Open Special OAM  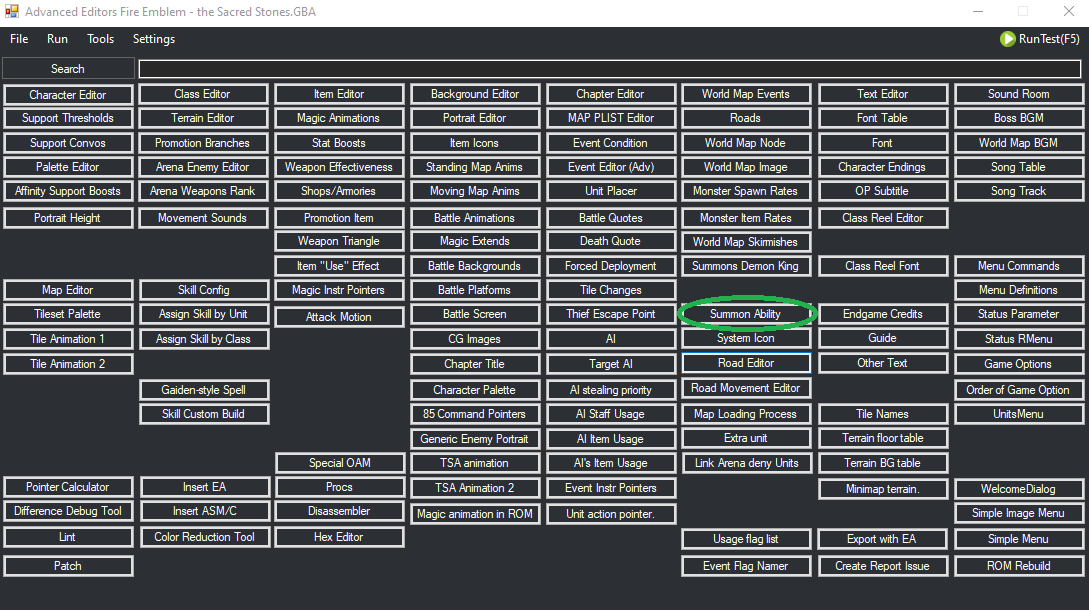(340, 463)
